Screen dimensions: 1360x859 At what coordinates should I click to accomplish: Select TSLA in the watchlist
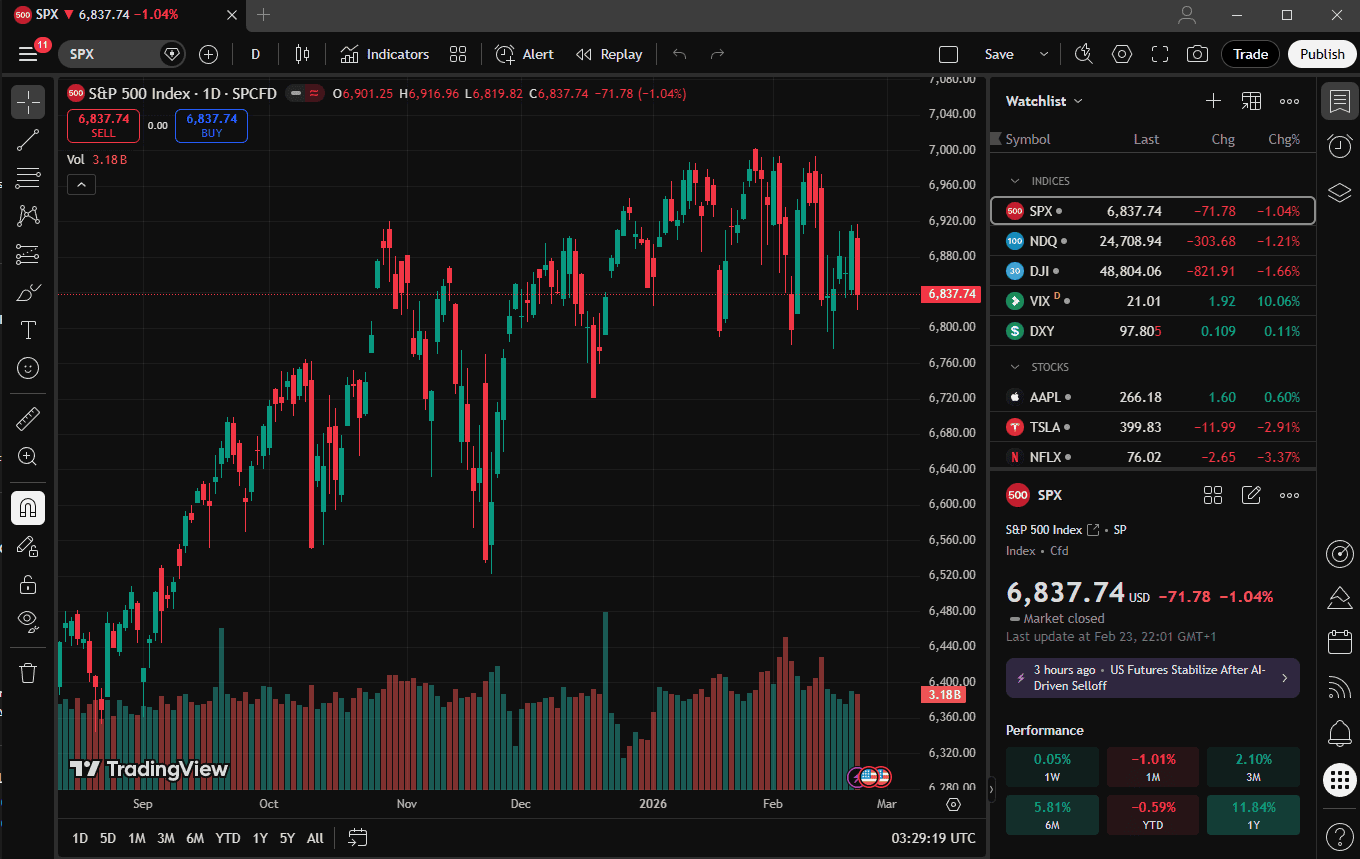pyautogui.click(x=1044, y=427)
